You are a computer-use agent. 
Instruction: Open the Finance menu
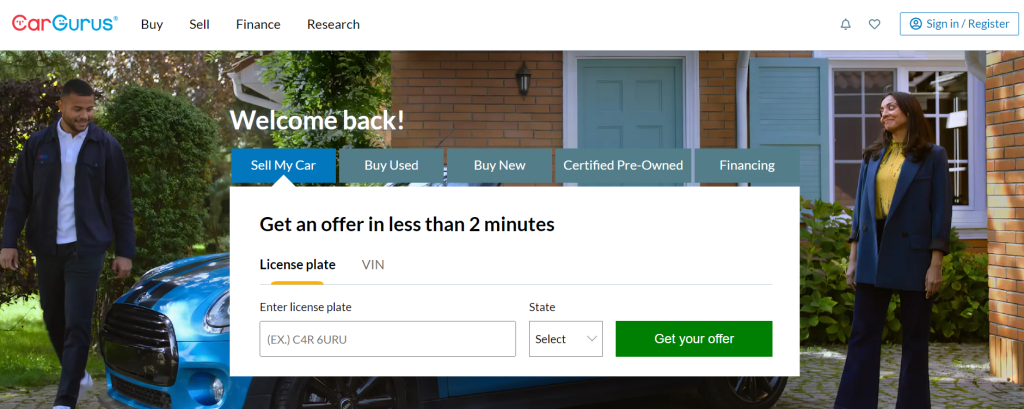click(258, 24)
